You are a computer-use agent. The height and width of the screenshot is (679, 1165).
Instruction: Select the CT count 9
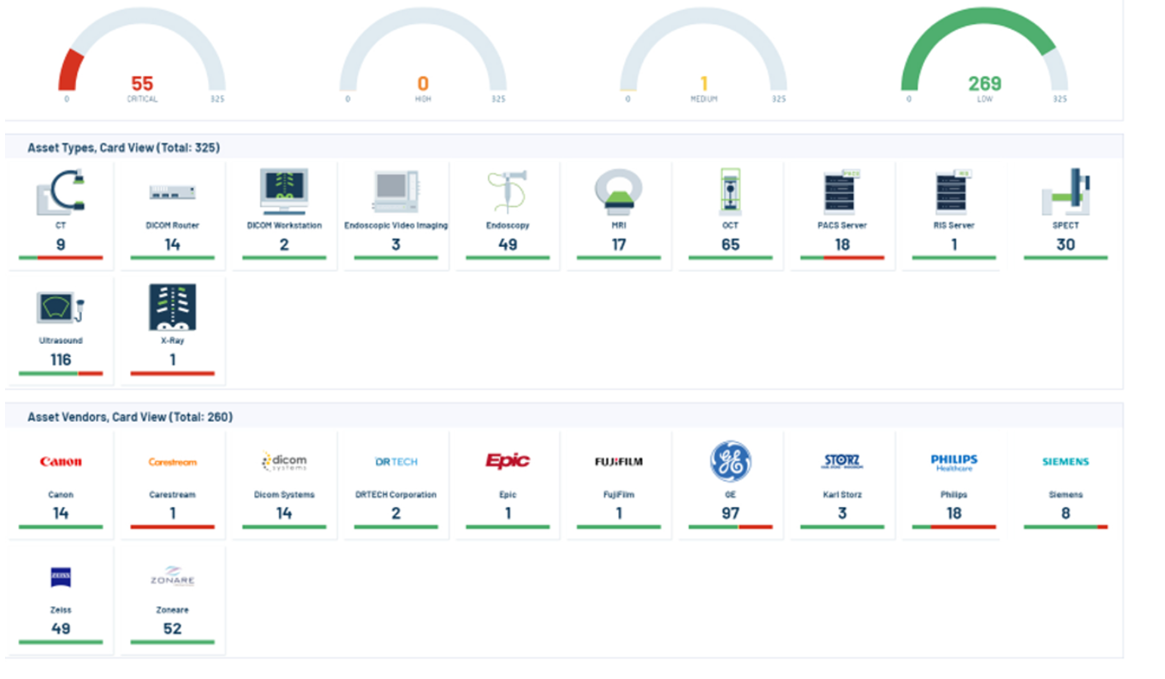click(61, 244)
